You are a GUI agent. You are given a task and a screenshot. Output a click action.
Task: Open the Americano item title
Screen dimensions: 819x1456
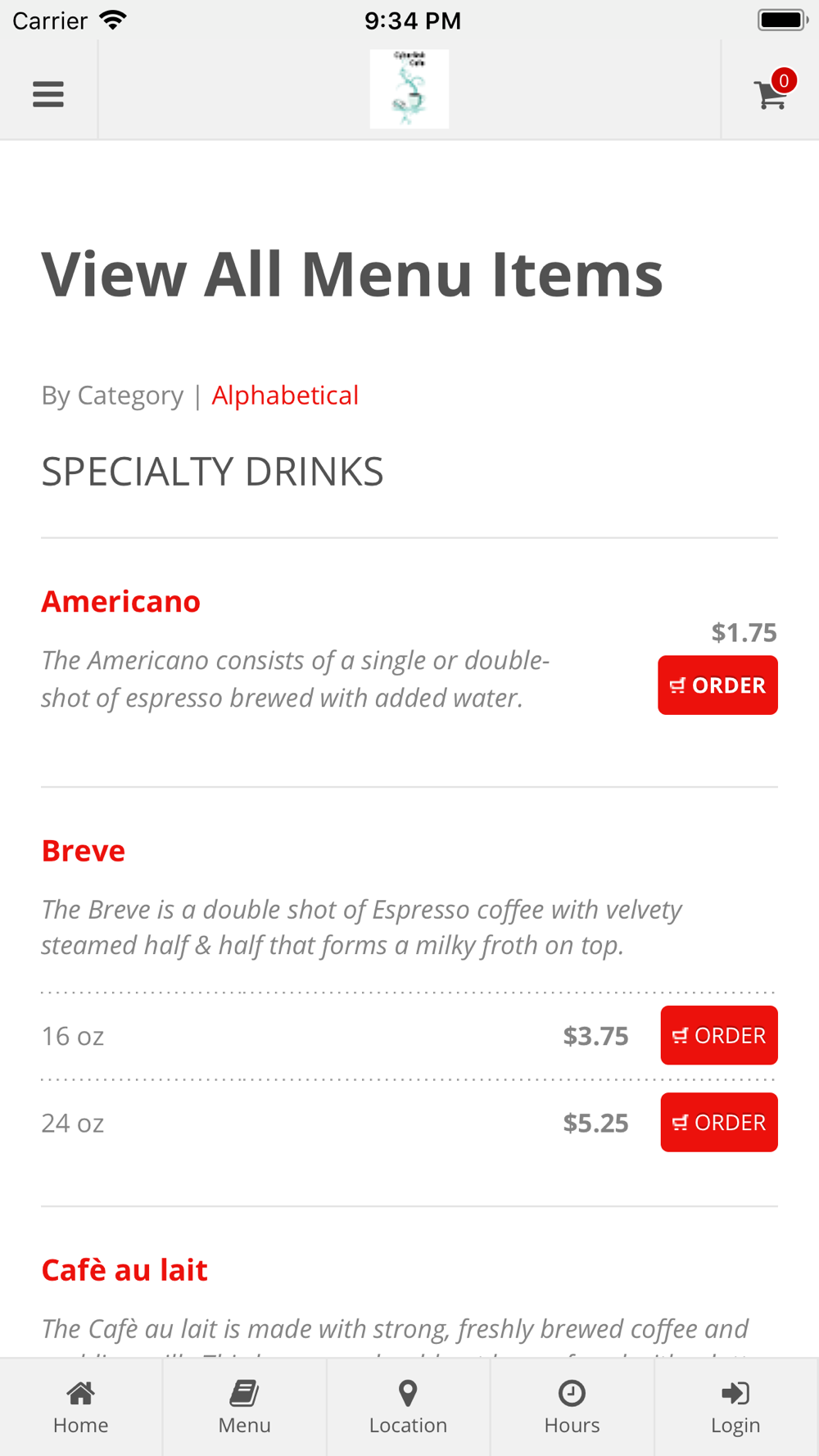pos(121,602)
